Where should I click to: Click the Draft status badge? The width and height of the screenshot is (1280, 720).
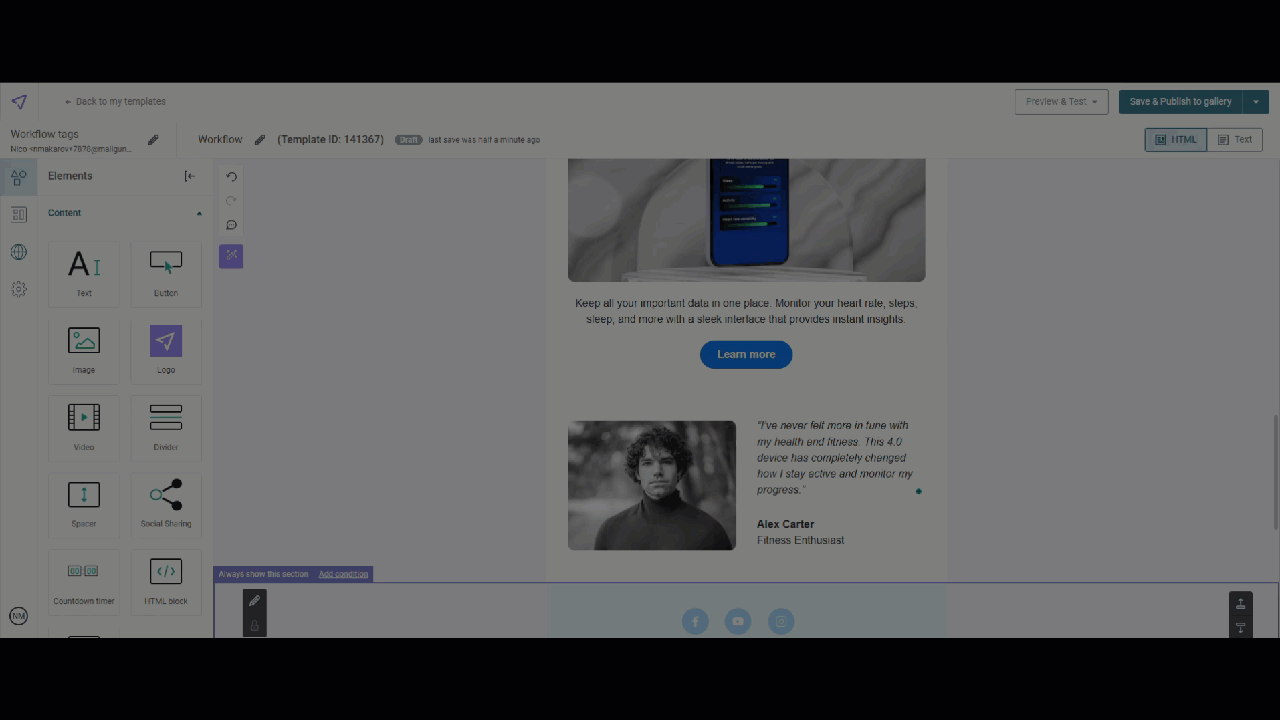(408, 140)
